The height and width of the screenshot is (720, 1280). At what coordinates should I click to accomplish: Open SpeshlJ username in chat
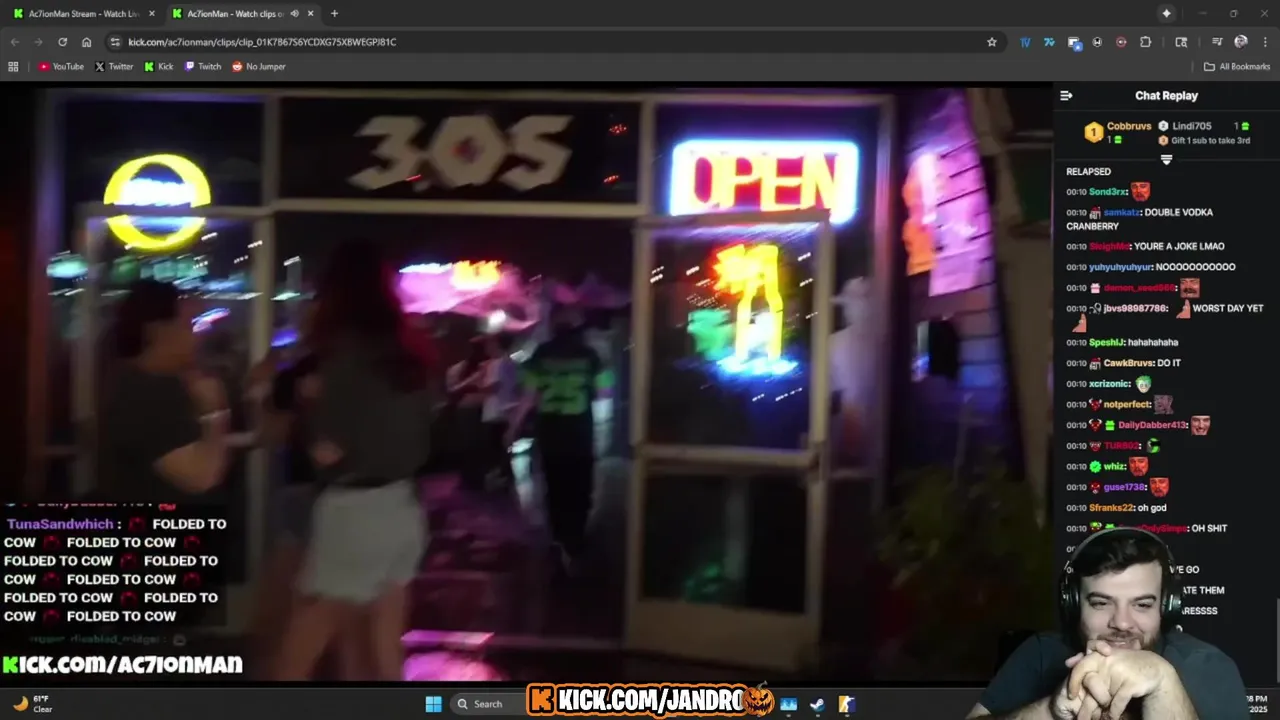1106,343
